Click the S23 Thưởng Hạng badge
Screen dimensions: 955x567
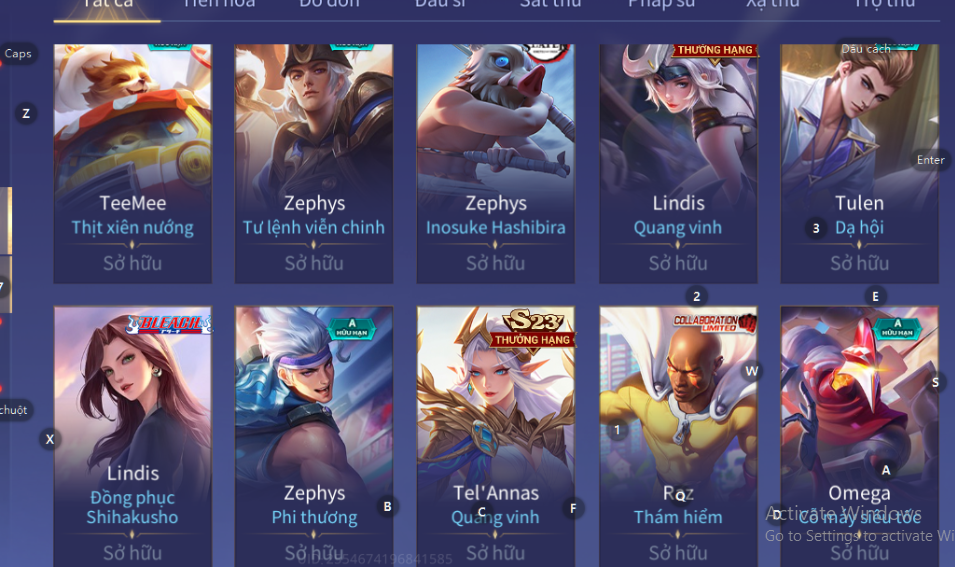coord(532,328)
